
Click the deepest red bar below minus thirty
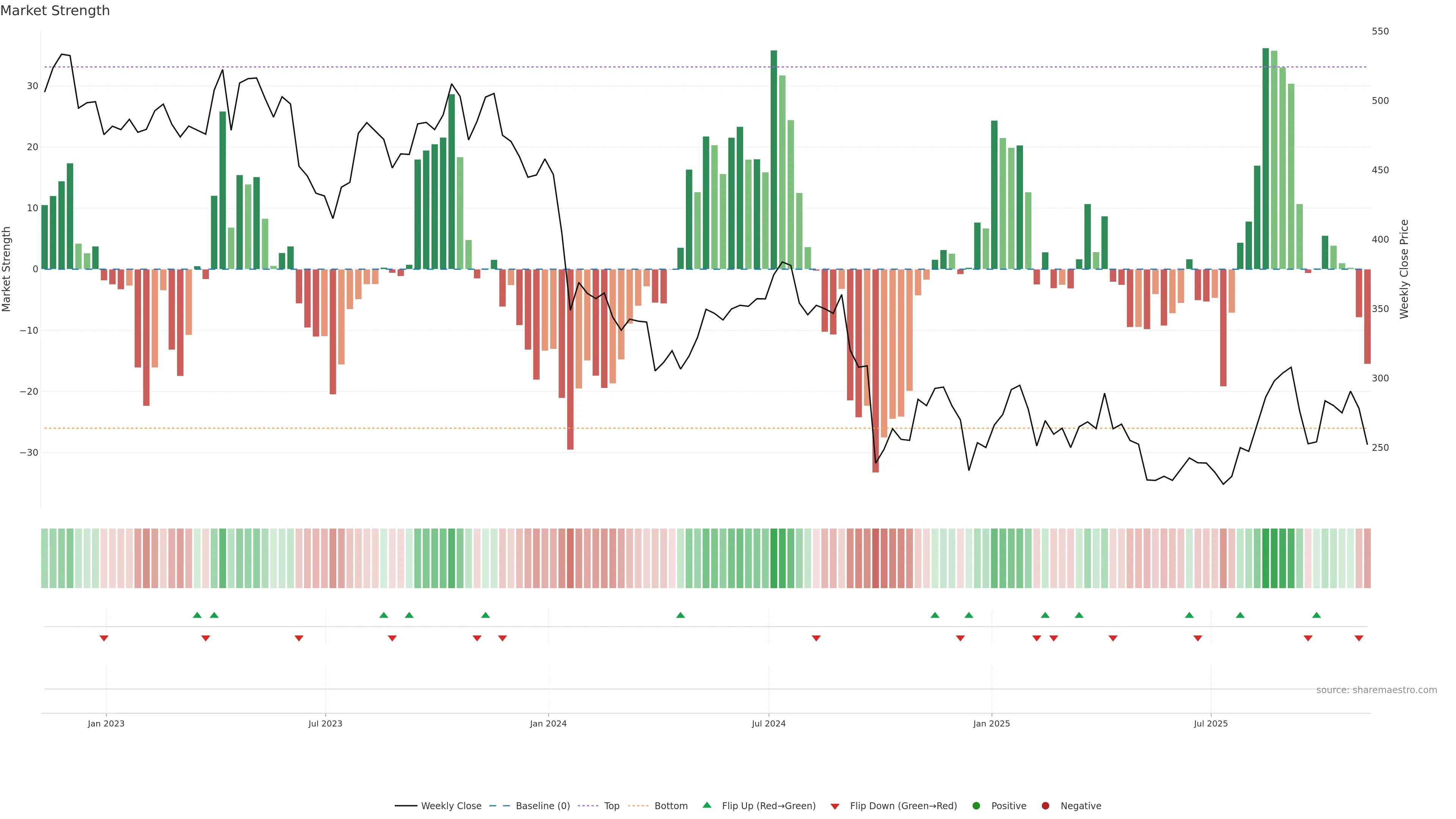coord(875,370)
